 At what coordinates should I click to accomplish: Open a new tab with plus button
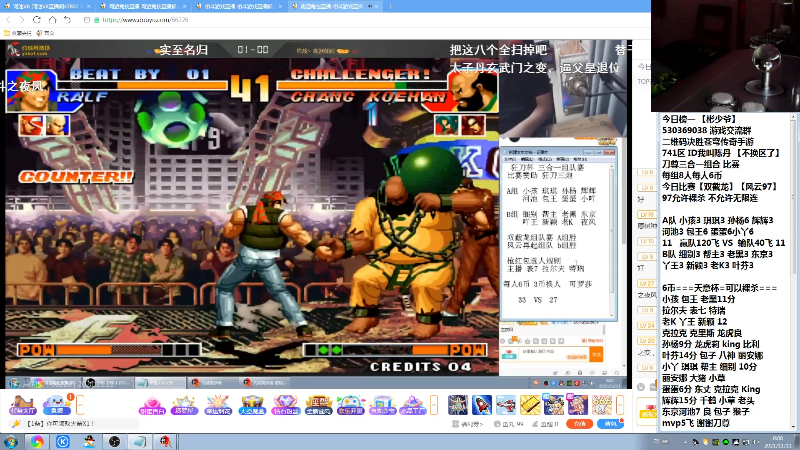pyautogui.click(x=390, y=6)
